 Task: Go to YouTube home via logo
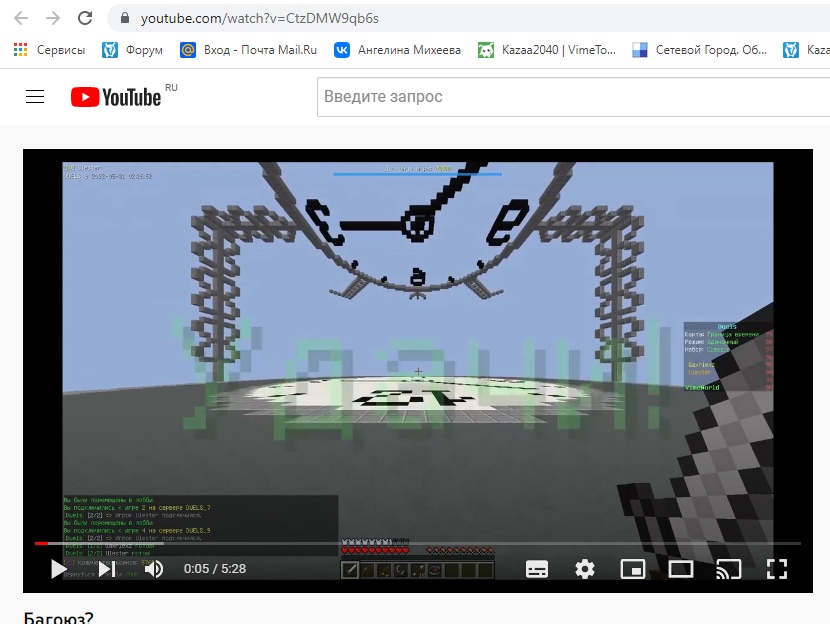[x=116, y=97]
